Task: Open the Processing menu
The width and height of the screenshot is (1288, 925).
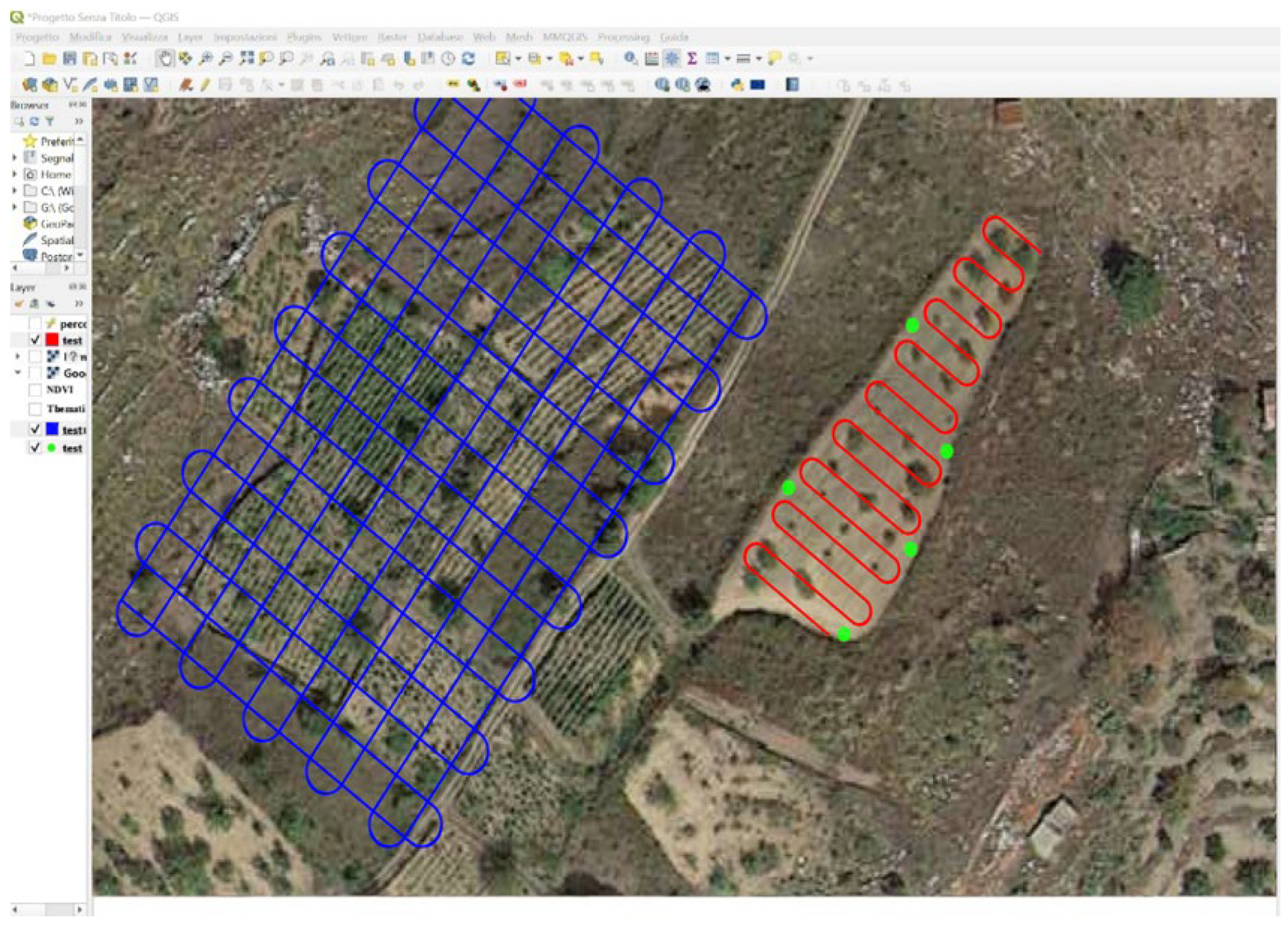Action: coord(623,37)
